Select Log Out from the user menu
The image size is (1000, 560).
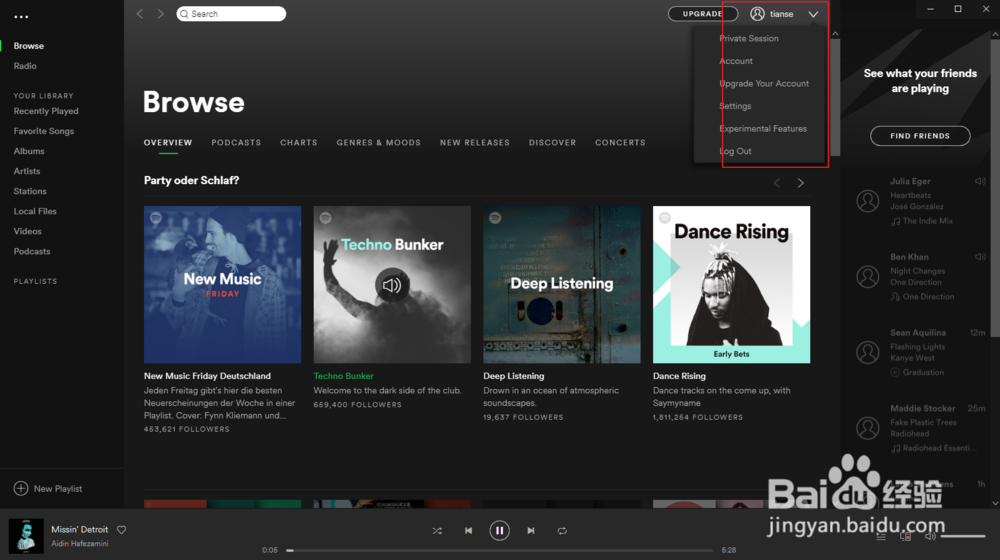(735, 151)
